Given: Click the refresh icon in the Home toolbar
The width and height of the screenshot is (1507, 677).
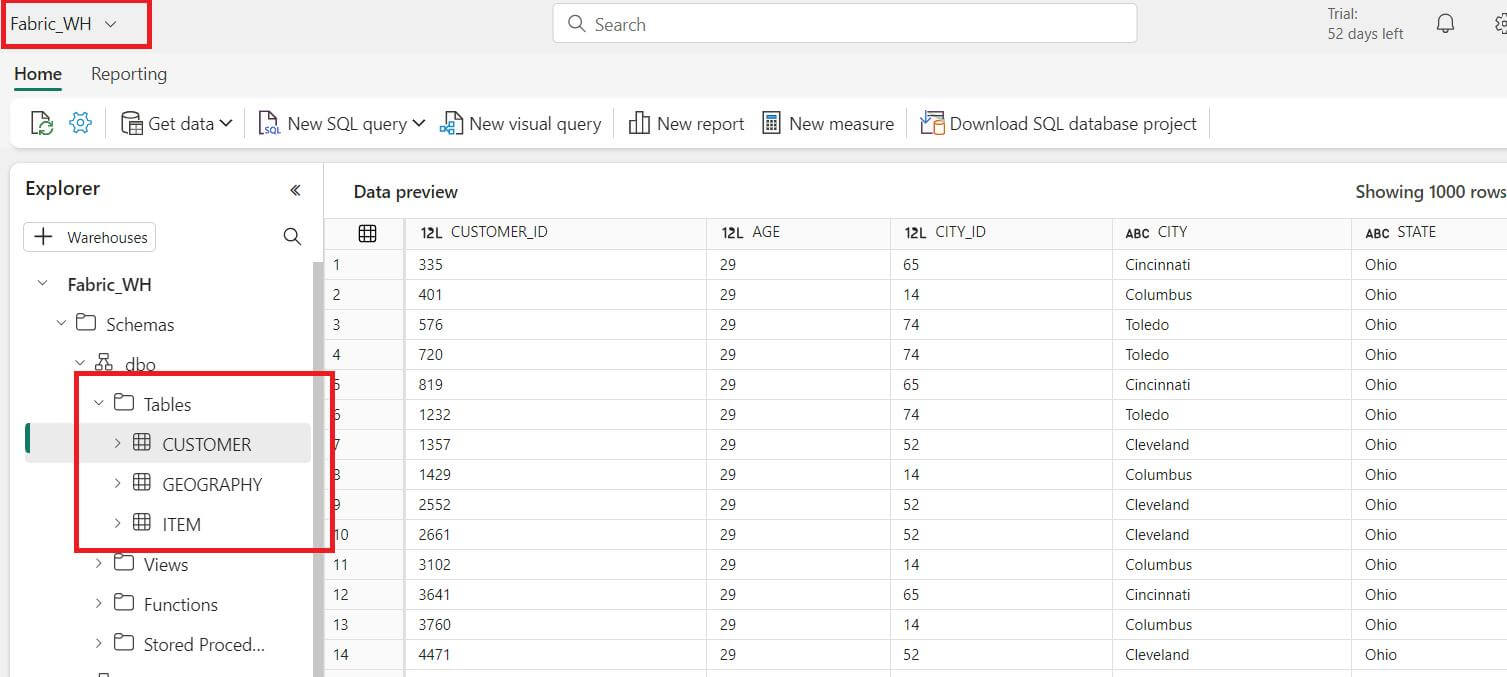Looking at the screenshot, I should pyautogui.click(x=42, y=123).
